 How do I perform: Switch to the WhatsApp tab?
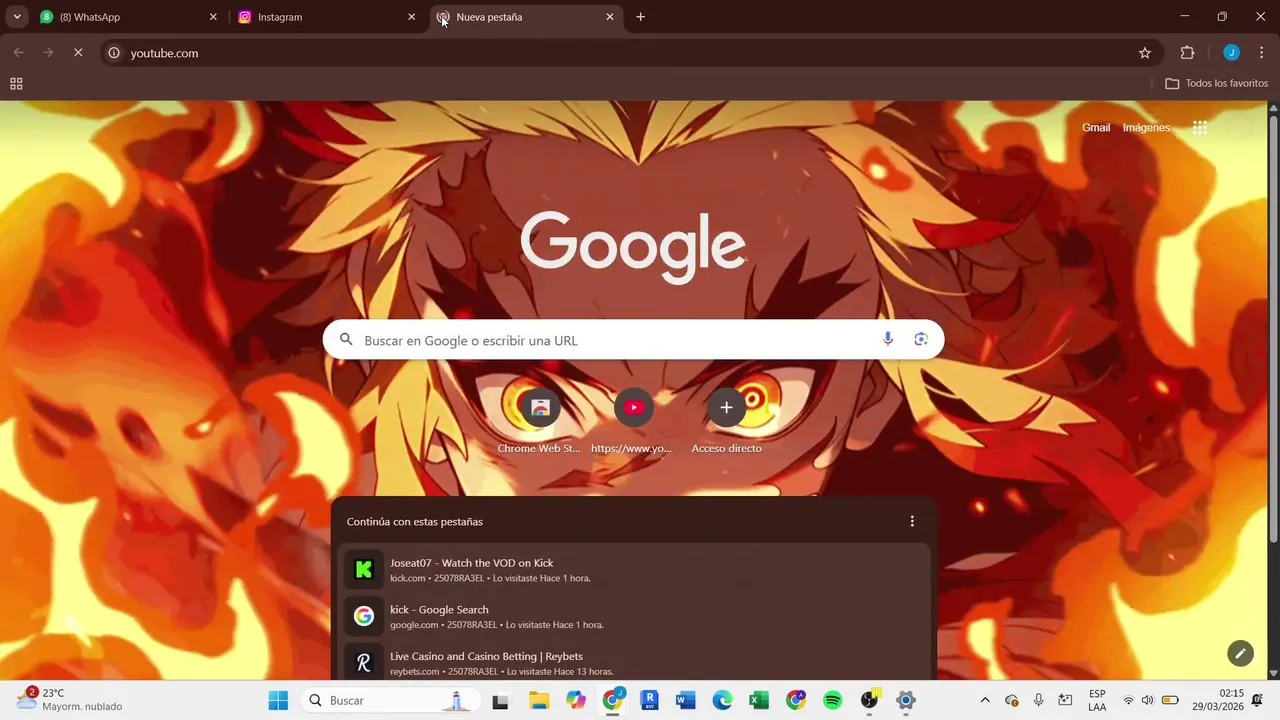[x=128, y=17]
